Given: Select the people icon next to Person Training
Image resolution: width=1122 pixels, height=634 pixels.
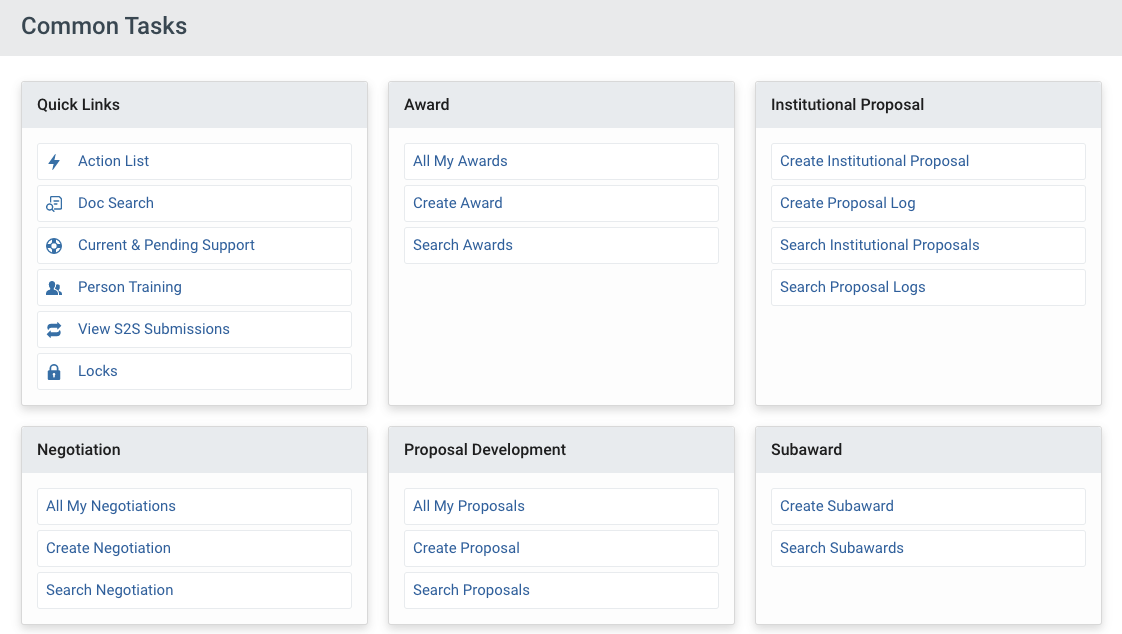Looking at the screenshot, I should [54, 287].
